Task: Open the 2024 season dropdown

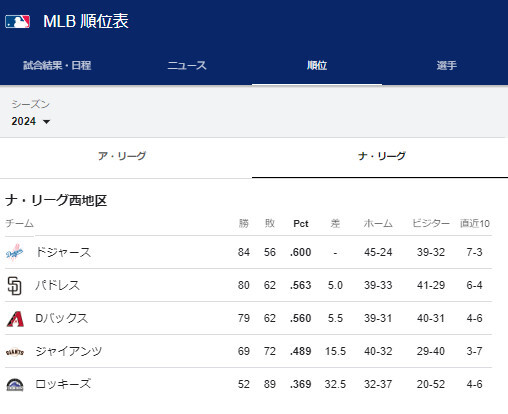Action: 31,121
